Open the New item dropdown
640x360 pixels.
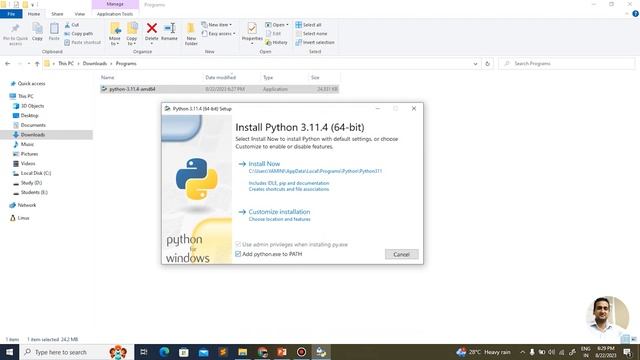[217, 25]
